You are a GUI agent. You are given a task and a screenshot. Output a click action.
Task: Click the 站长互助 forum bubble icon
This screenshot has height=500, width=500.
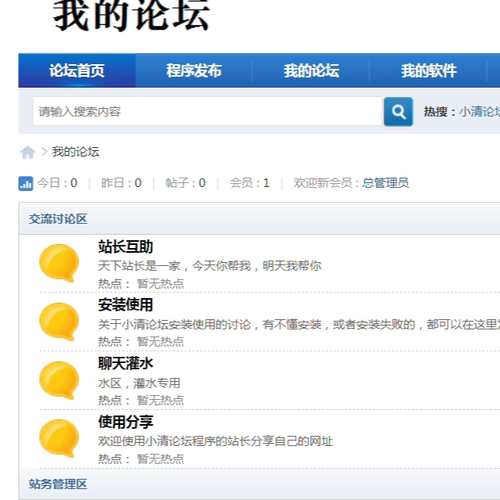point(59,263)
